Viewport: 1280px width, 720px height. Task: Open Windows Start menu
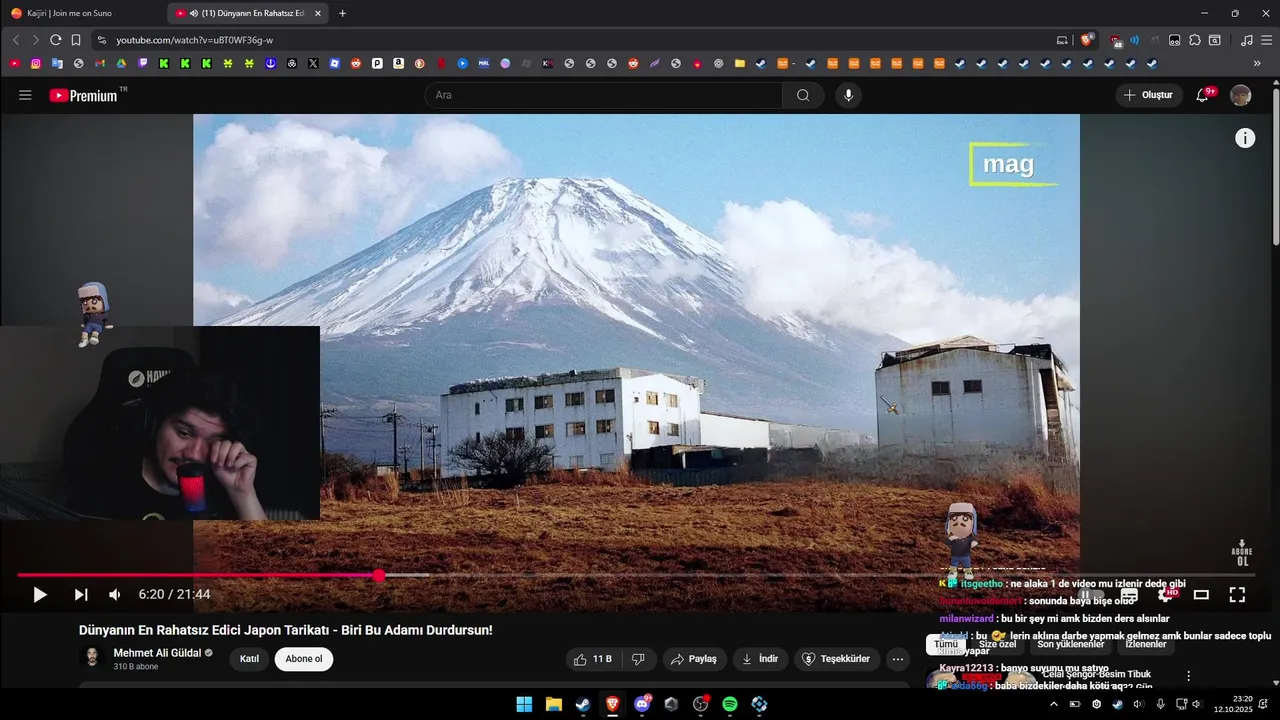click(524, 704)
